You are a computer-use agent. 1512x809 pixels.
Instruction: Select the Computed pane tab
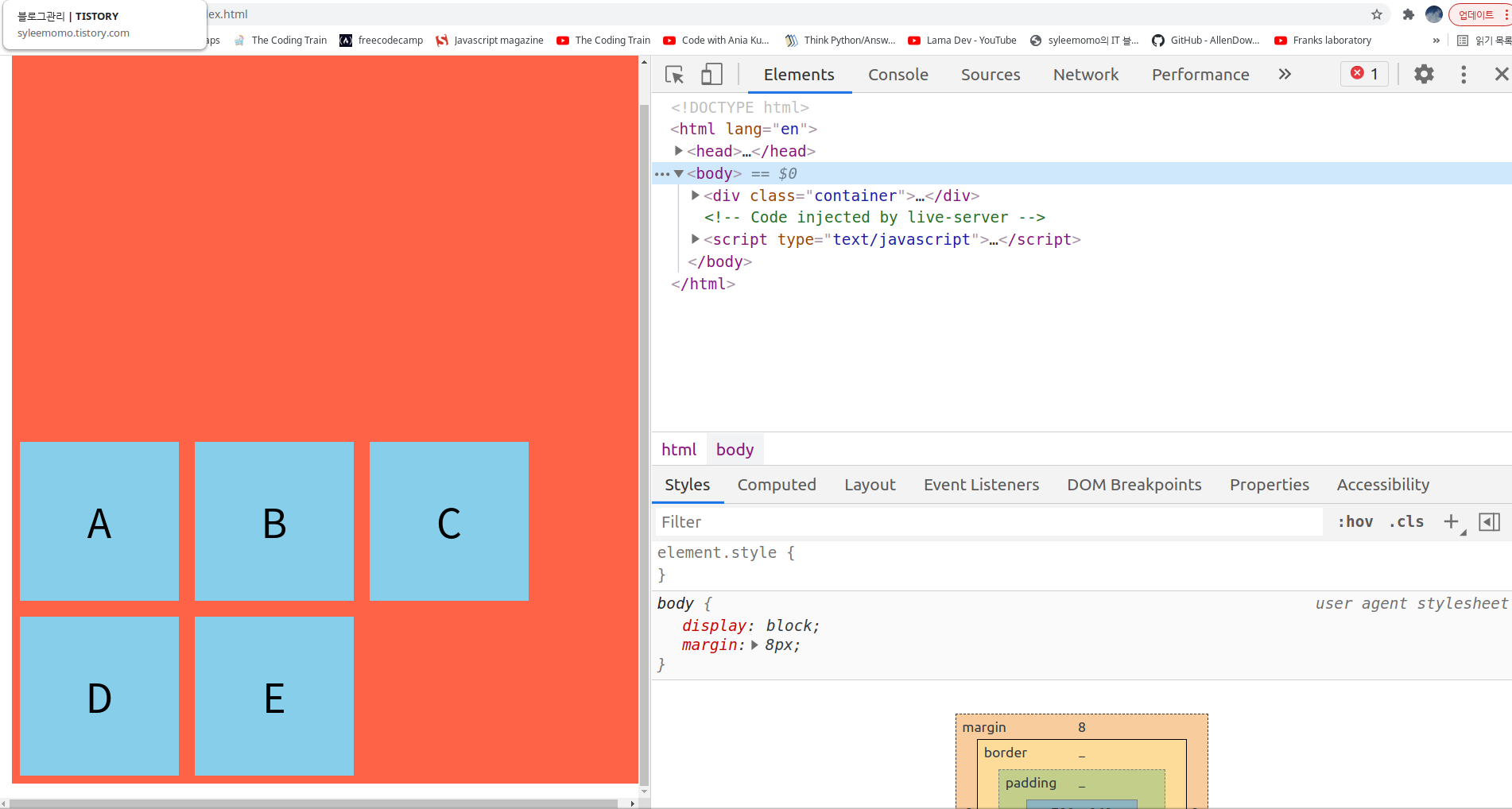coord(777,485)
